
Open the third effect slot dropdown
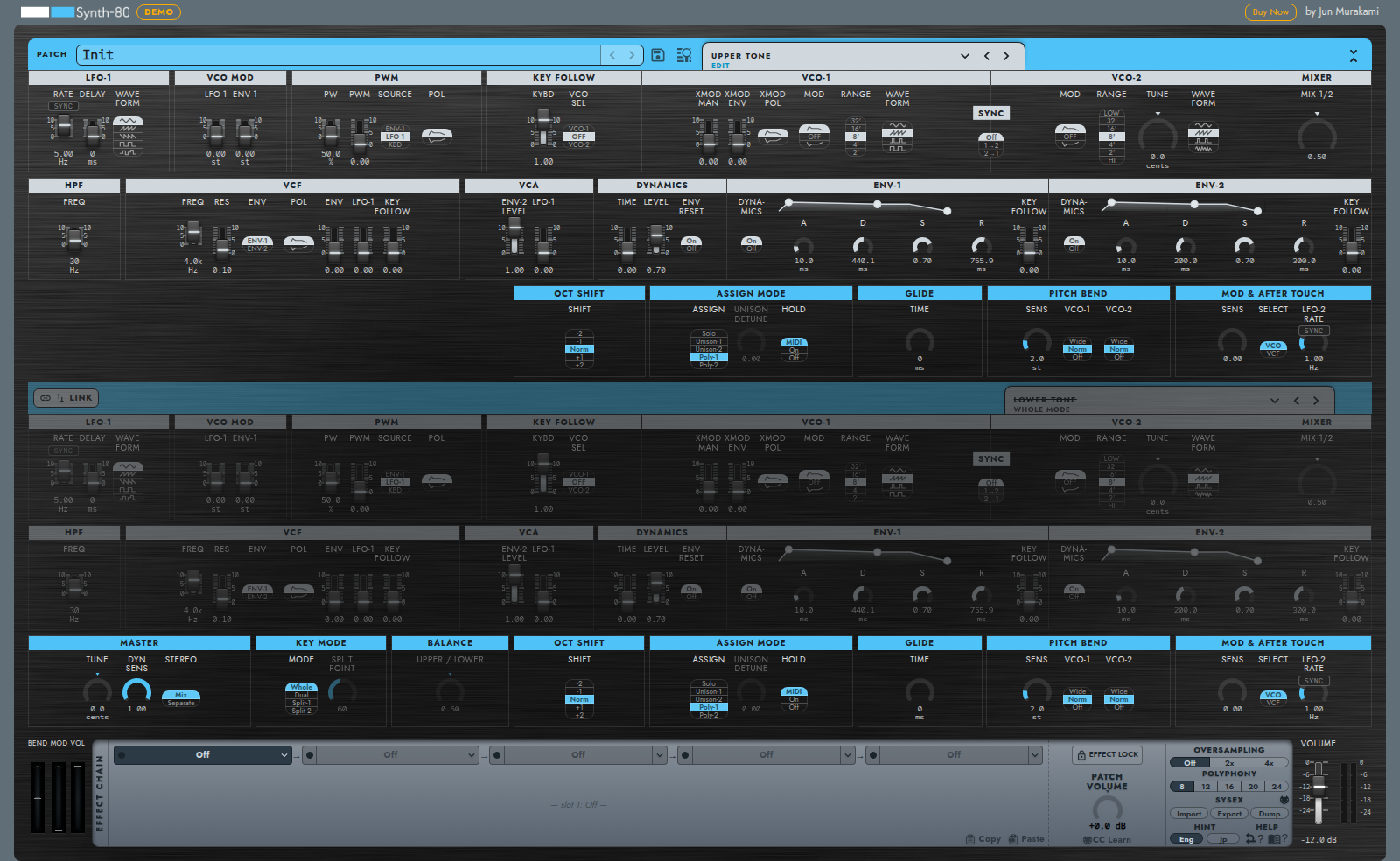point(659,754)
